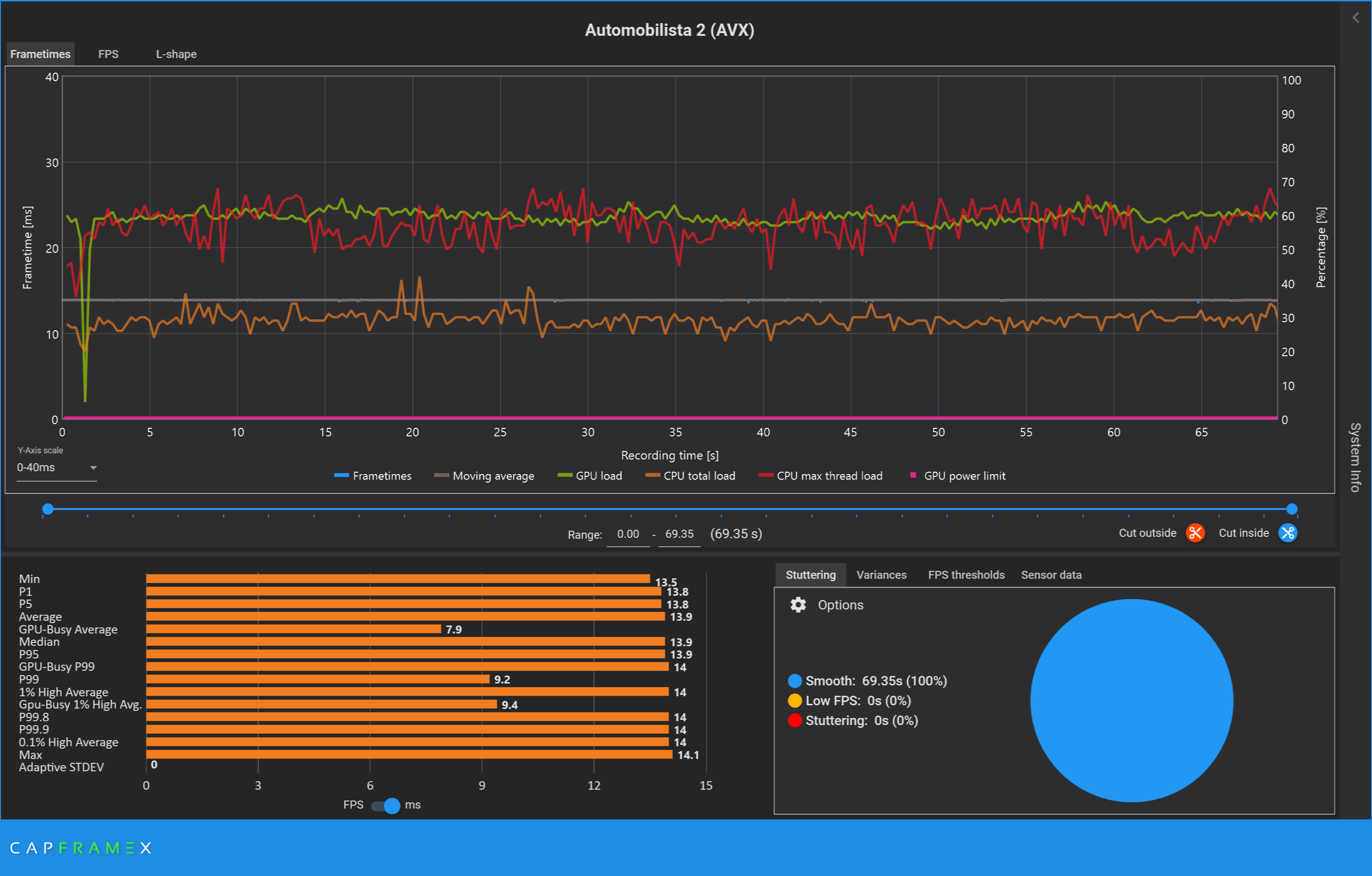Click the Min bar showing 13.5
The height and width of the screenshot is (876, 1372).
[x=398, y=579]
